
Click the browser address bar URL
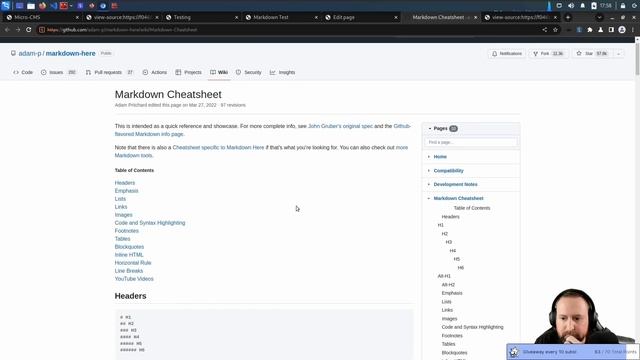122,30
